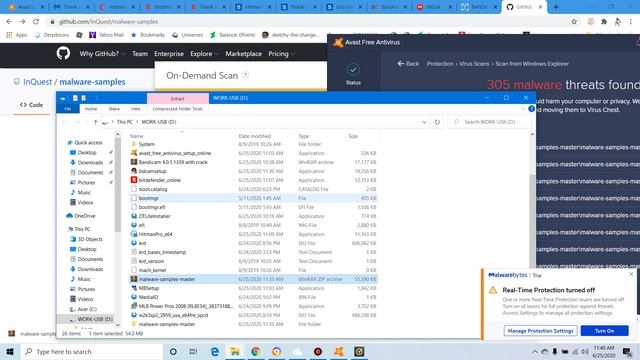Open the InQuest owner link
The image size is (640, 360).
point(38,82)
